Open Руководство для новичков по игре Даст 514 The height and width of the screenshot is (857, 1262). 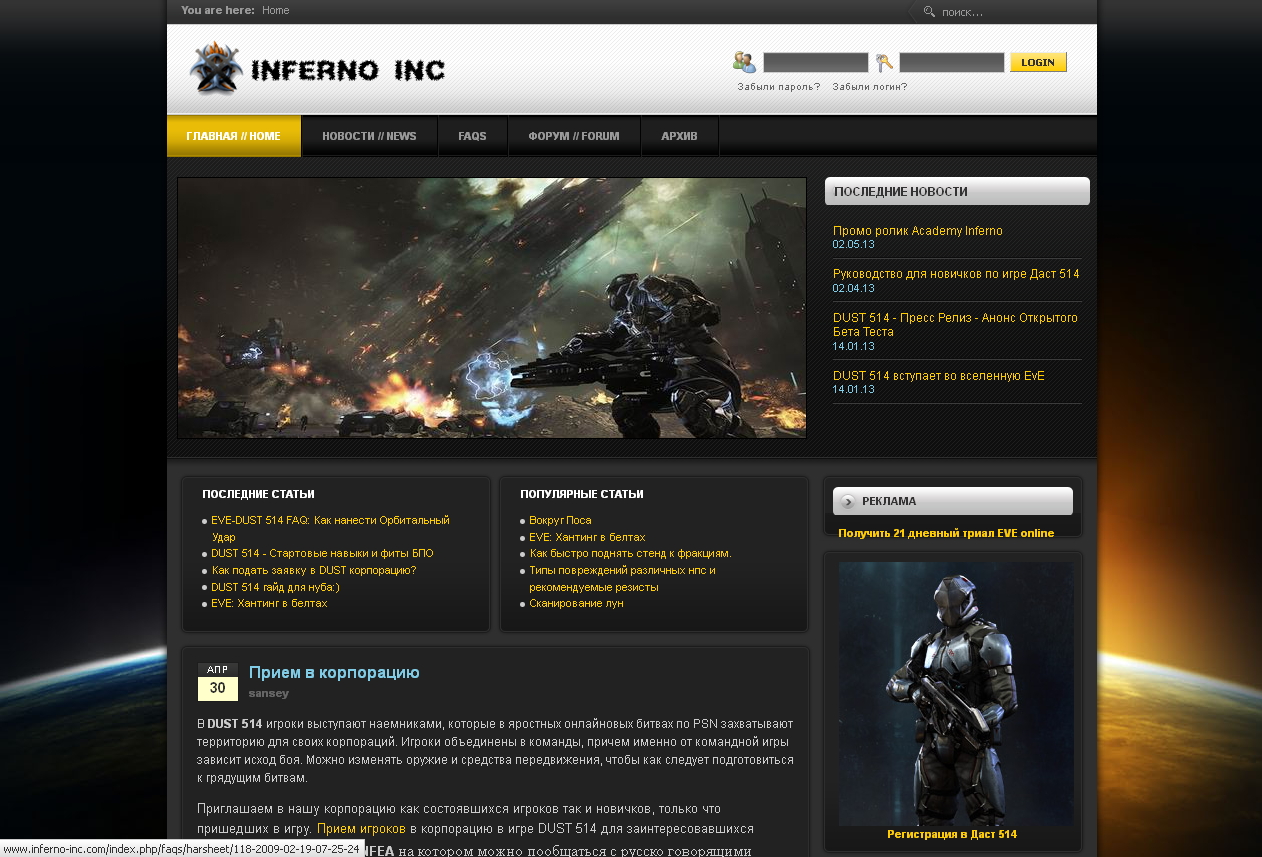956,274
